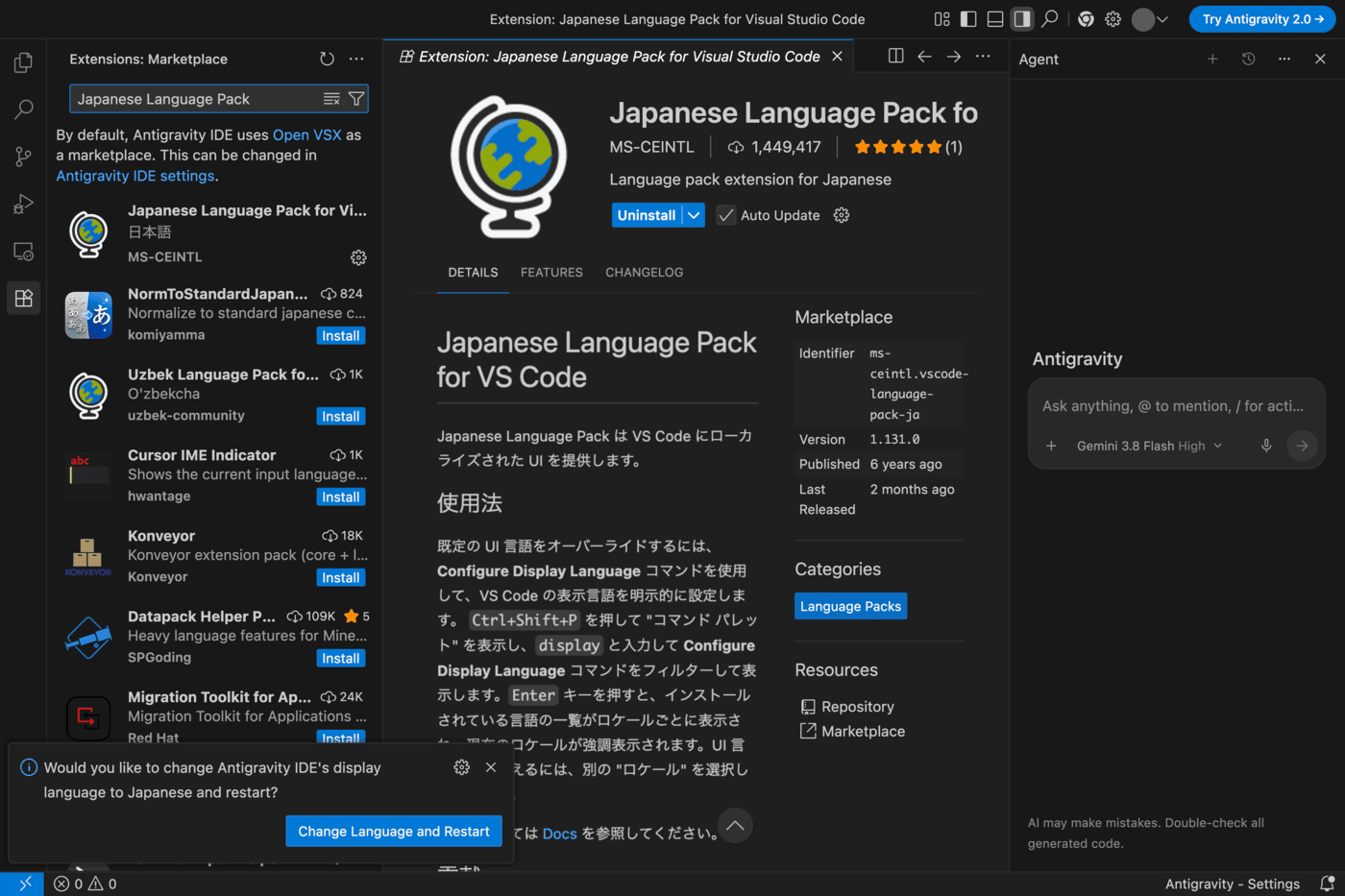
Task: Open Antigravity IDE settings link
Action: click(135, 176)
